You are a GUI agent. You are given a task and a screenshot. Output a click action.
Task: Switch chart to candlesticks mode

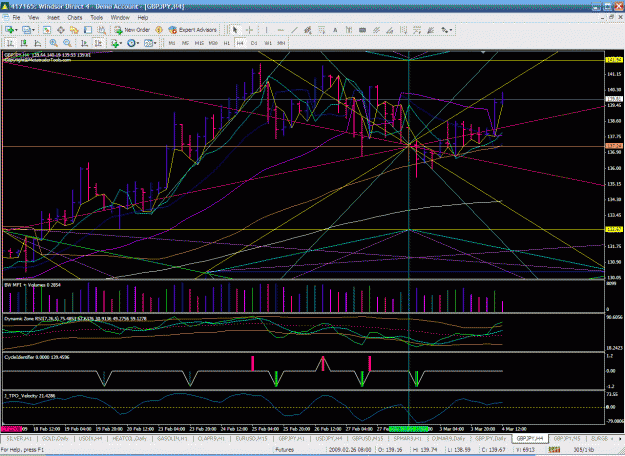[24, 43]
